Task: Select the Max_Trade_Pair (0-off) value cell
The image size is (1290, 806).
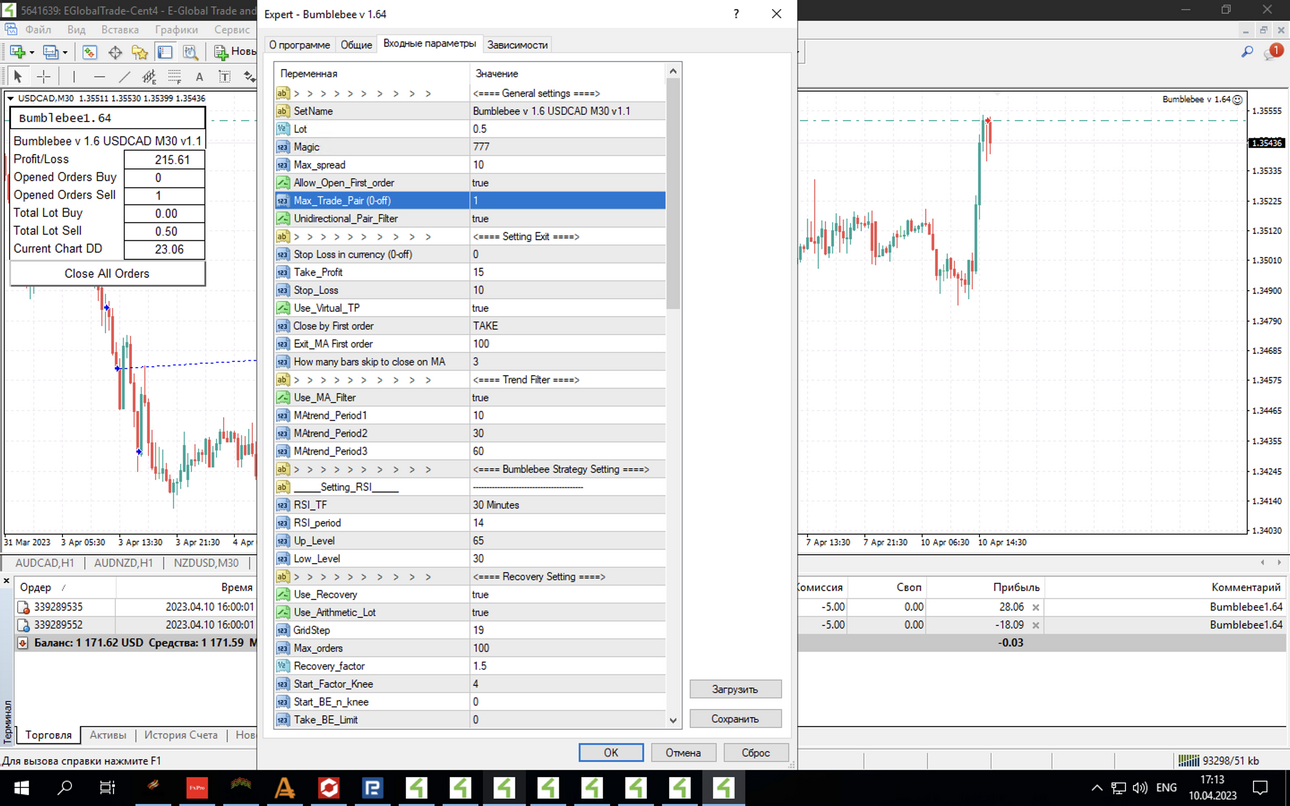Action: click(x=567, y=201)
